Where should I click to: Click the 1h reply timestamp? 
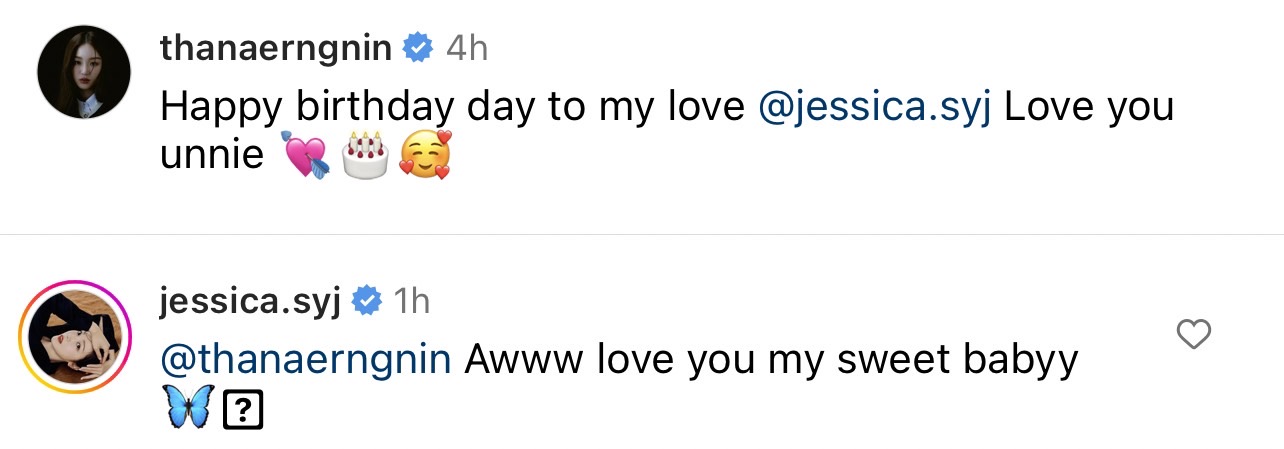click(412, 300)
